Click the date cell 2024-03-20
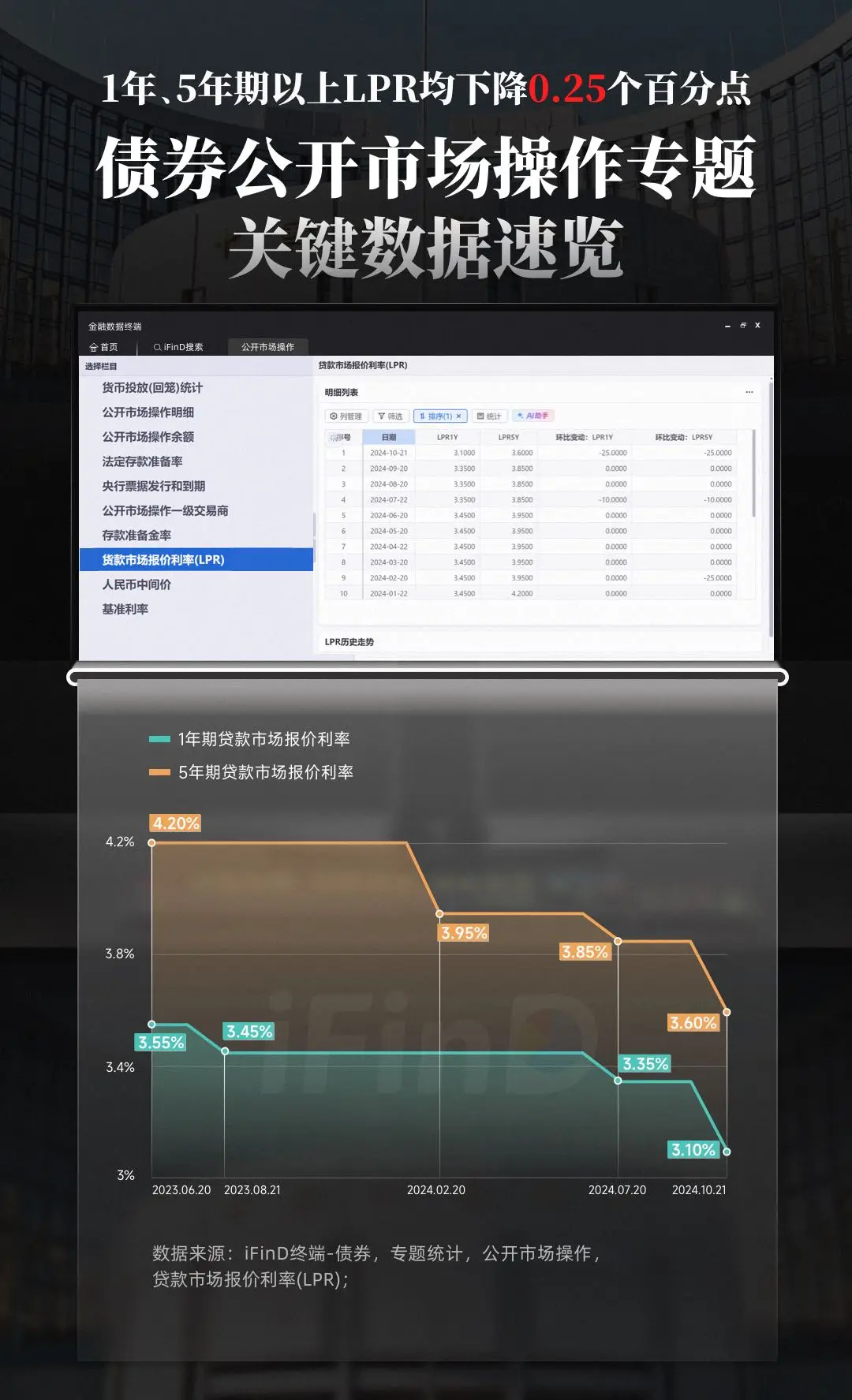This screenshot has width=852, height=1400. [x=389, y=562]
